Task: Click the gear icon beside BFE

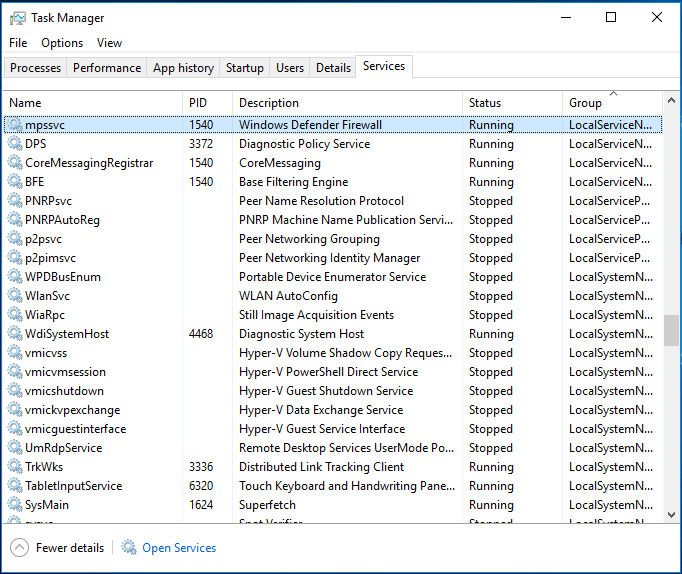Action: coord(15,182)
